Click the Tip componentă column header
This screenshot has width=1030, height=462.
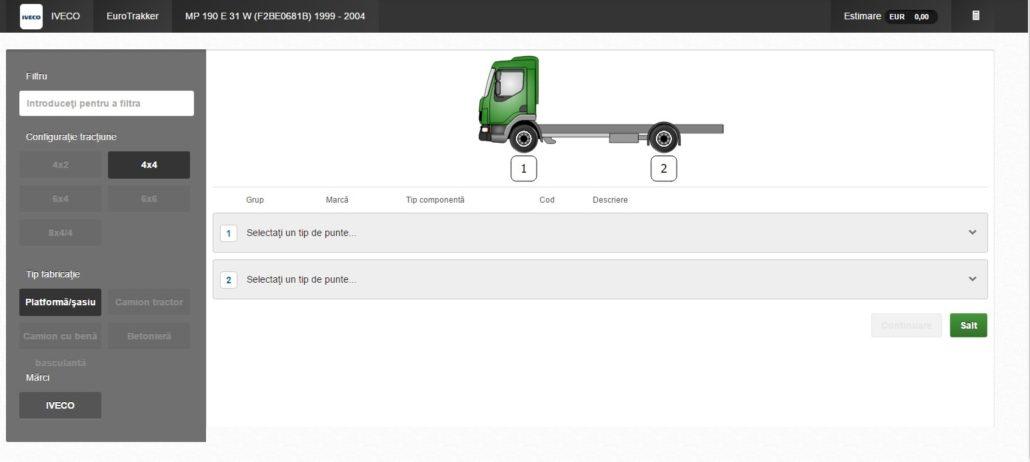pyautogui.click(x=435, y=200)
